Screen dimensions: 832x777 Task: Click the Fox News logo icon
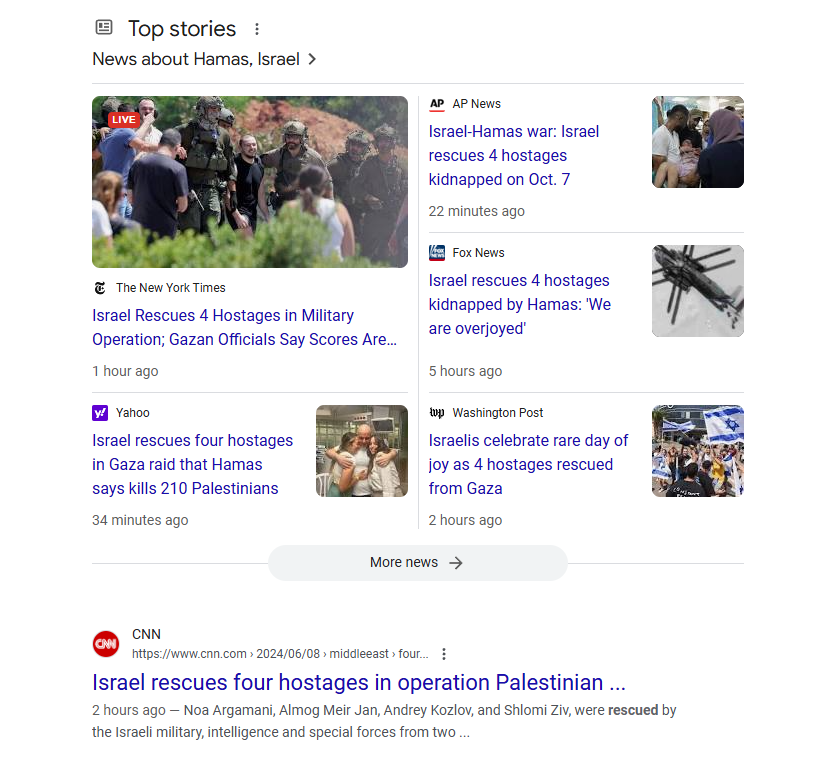437,253
